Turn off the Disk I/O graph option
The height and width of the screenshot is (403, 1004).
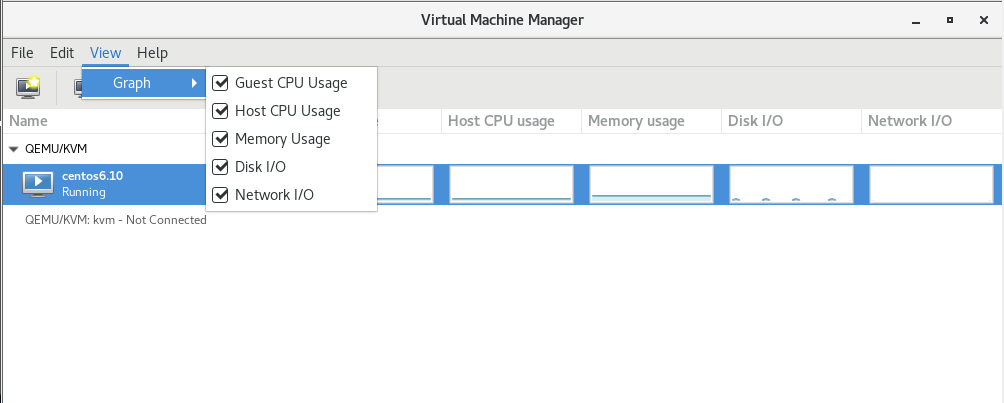pos(219,167)
